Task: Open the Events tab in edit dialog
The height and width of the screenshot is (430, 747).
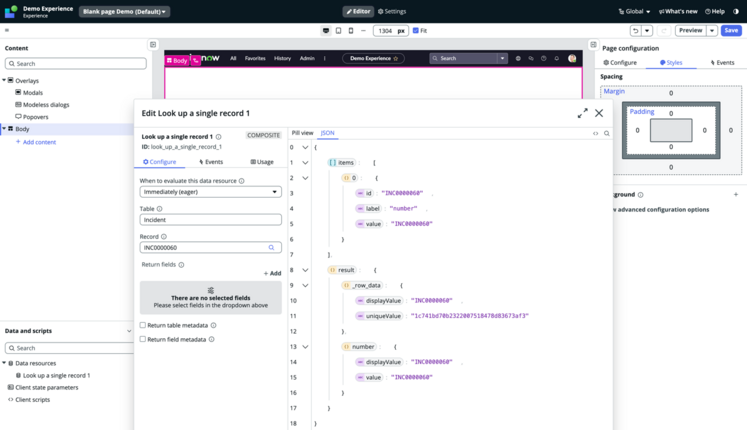Action: (x=211, y=162)
